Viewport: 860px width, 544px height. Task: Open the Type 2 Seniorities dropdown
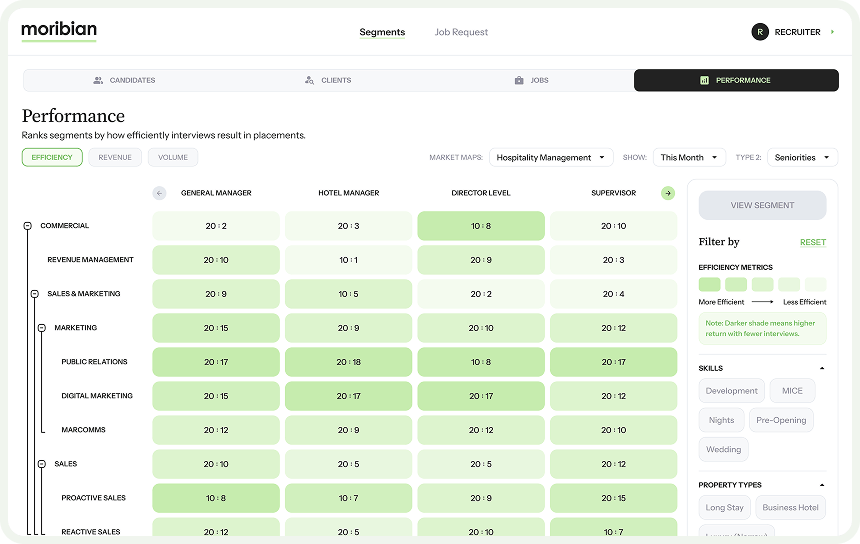[801, 157]
